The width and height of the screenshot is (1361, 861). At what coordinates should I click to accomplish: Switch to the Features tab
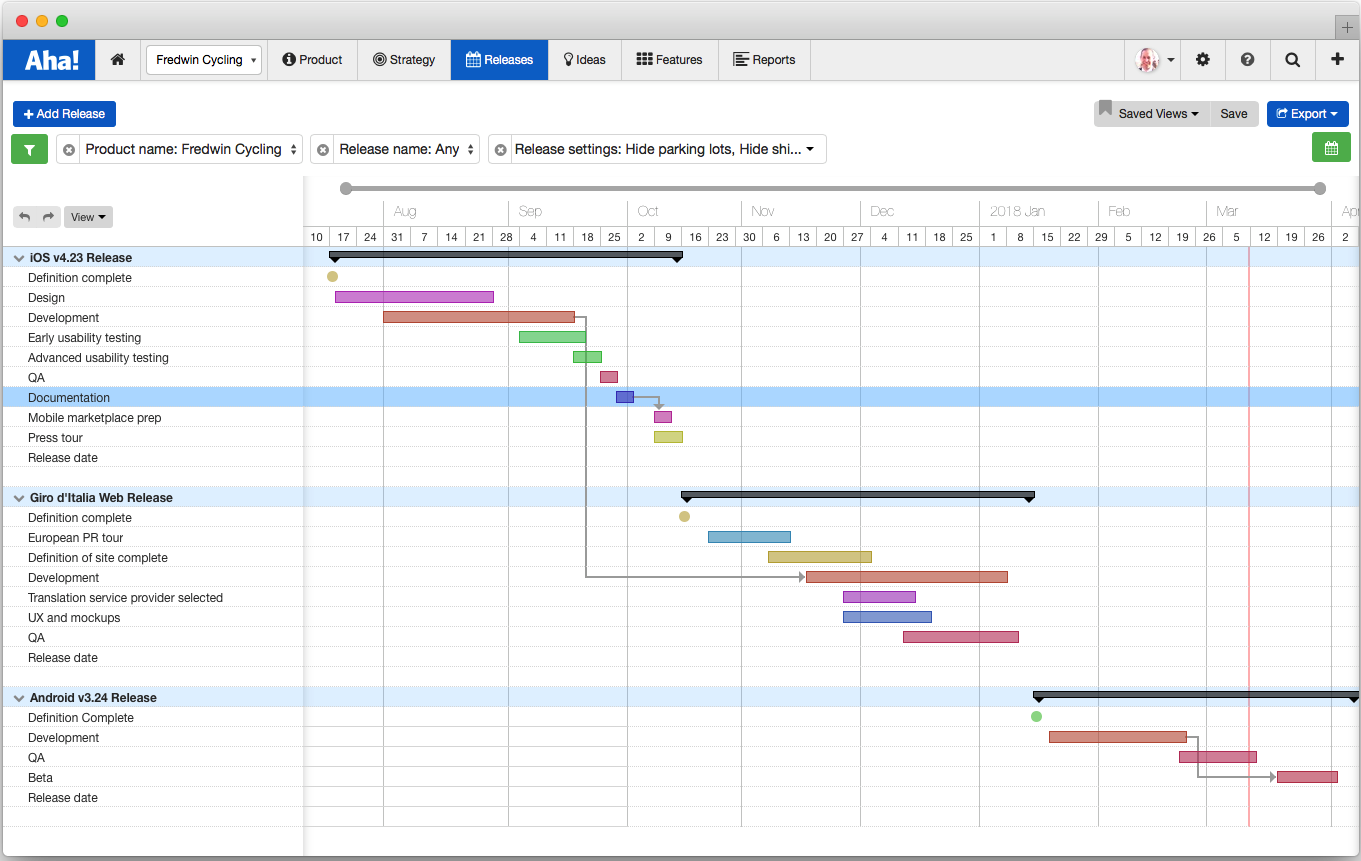click(x=669, y=59)
